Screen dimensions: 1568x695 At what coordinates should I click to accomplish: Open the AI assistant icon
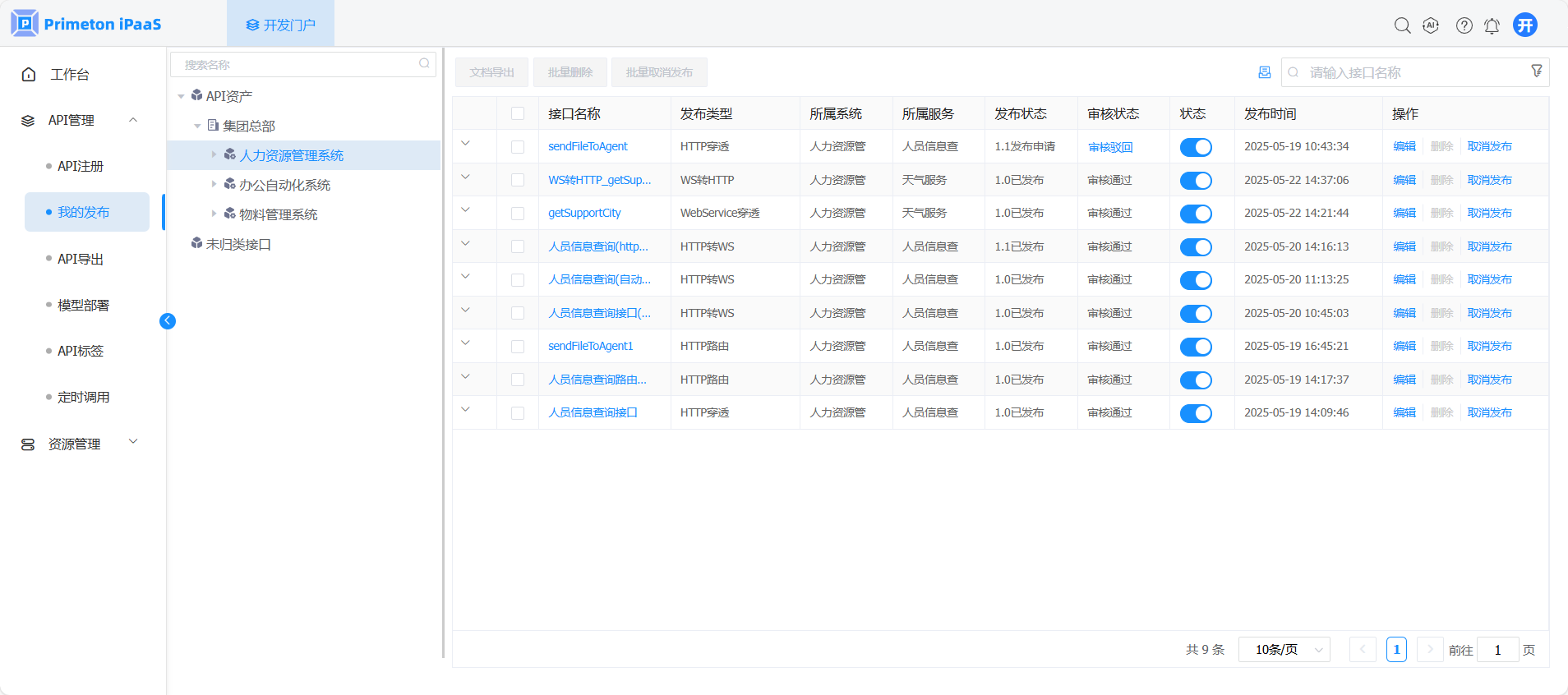(x=1431, y=25)
